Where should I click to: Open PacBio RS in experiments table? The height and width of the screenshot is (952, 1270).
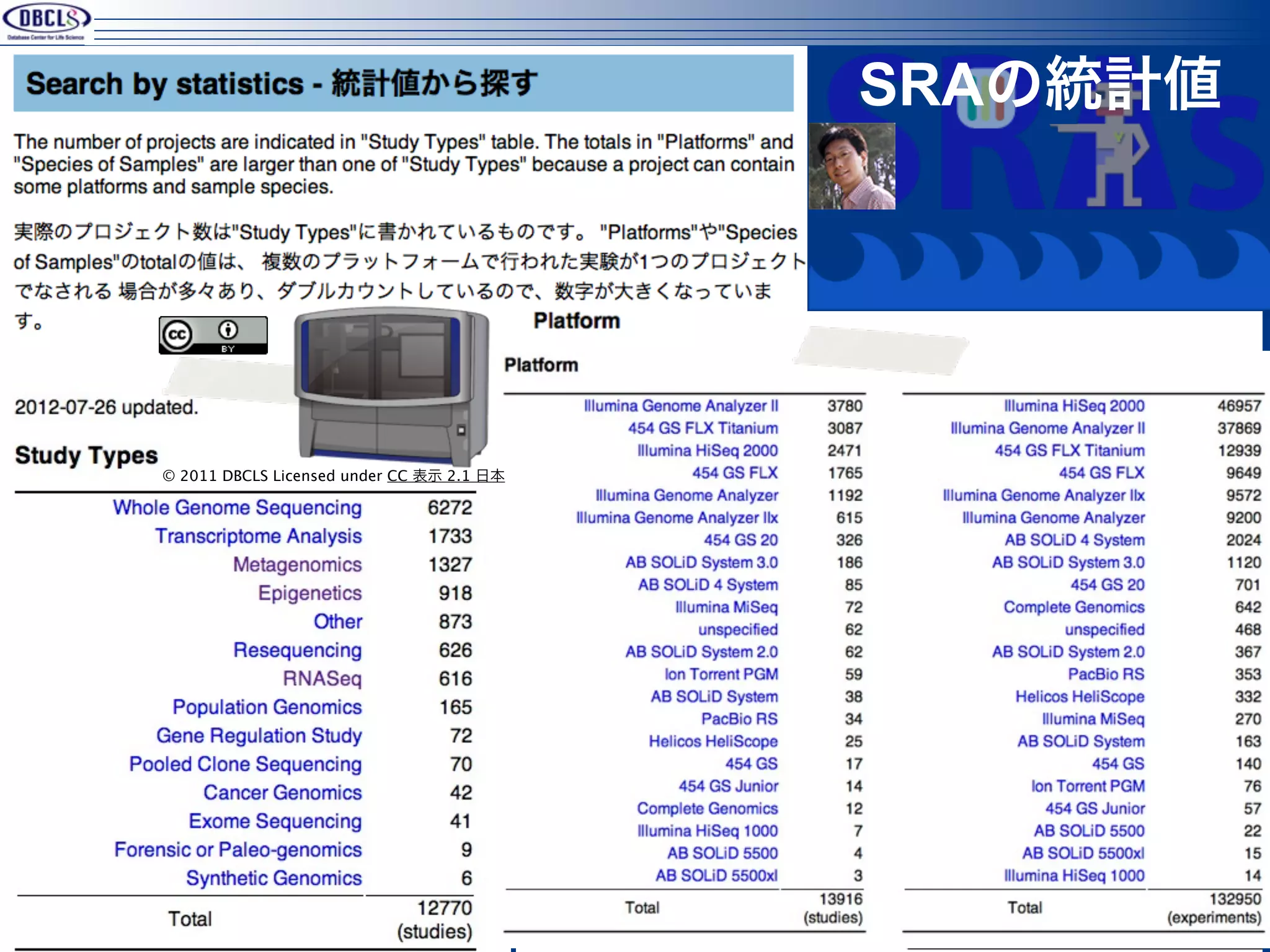tap(1106, 674)
